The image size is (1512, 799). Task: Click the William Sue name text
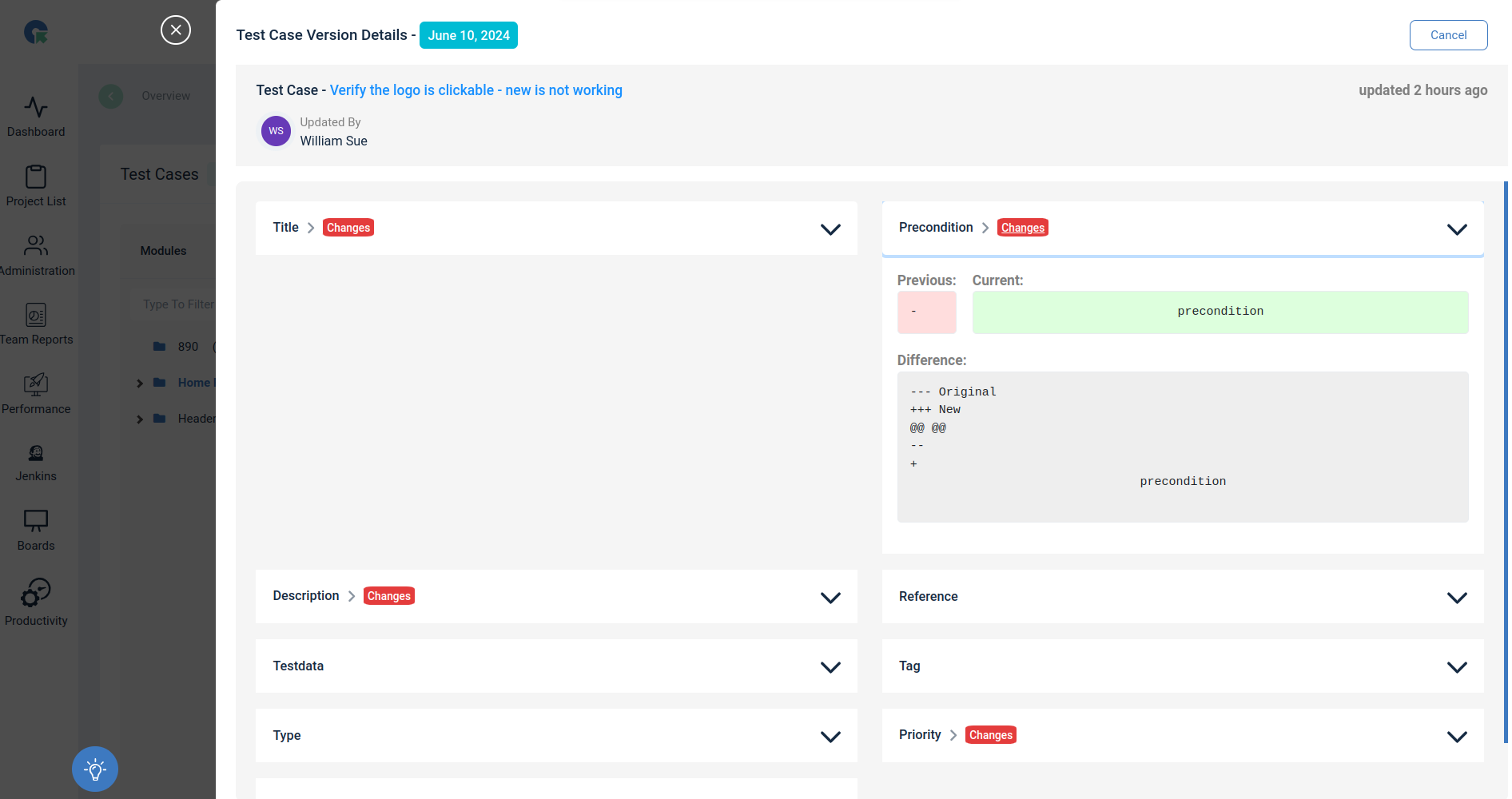(334, 141)
